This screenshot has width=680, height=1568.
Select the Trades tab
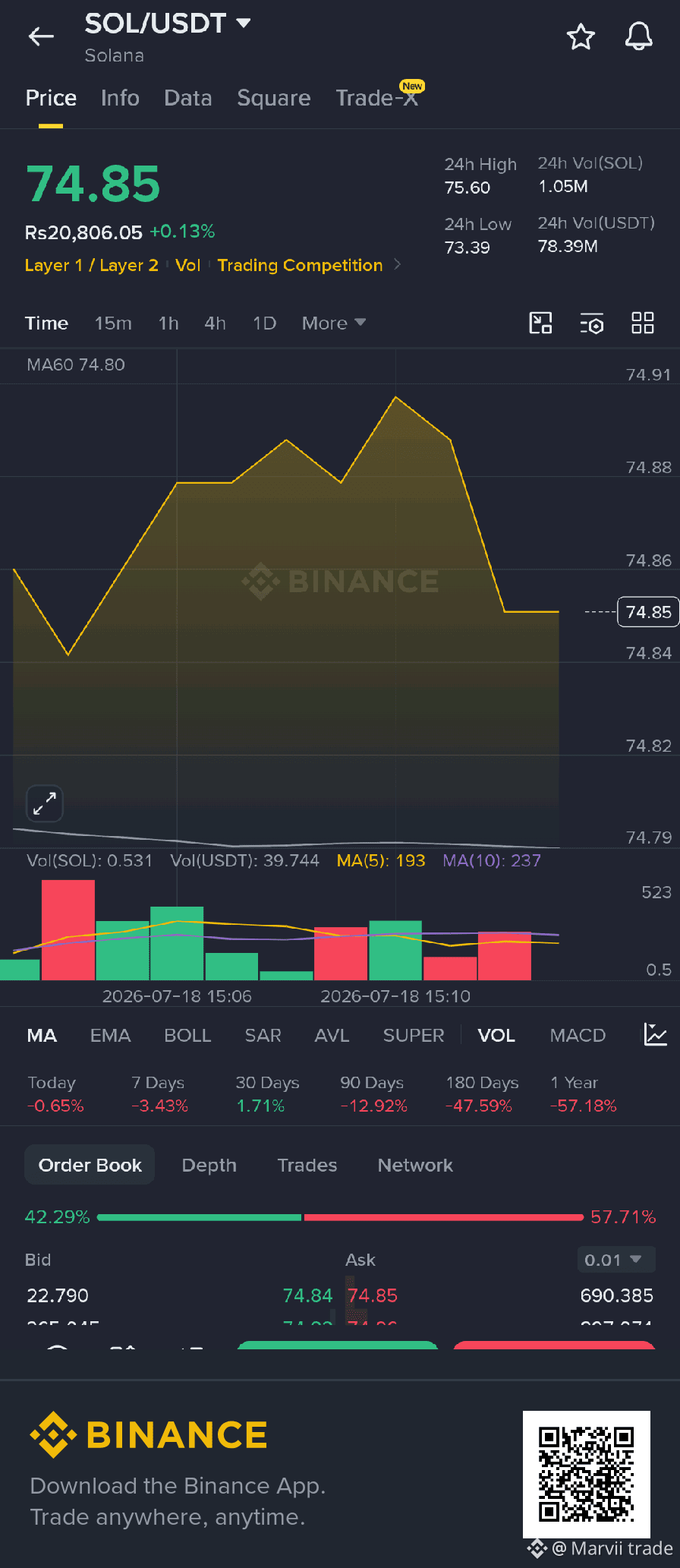coord(307,1165)
